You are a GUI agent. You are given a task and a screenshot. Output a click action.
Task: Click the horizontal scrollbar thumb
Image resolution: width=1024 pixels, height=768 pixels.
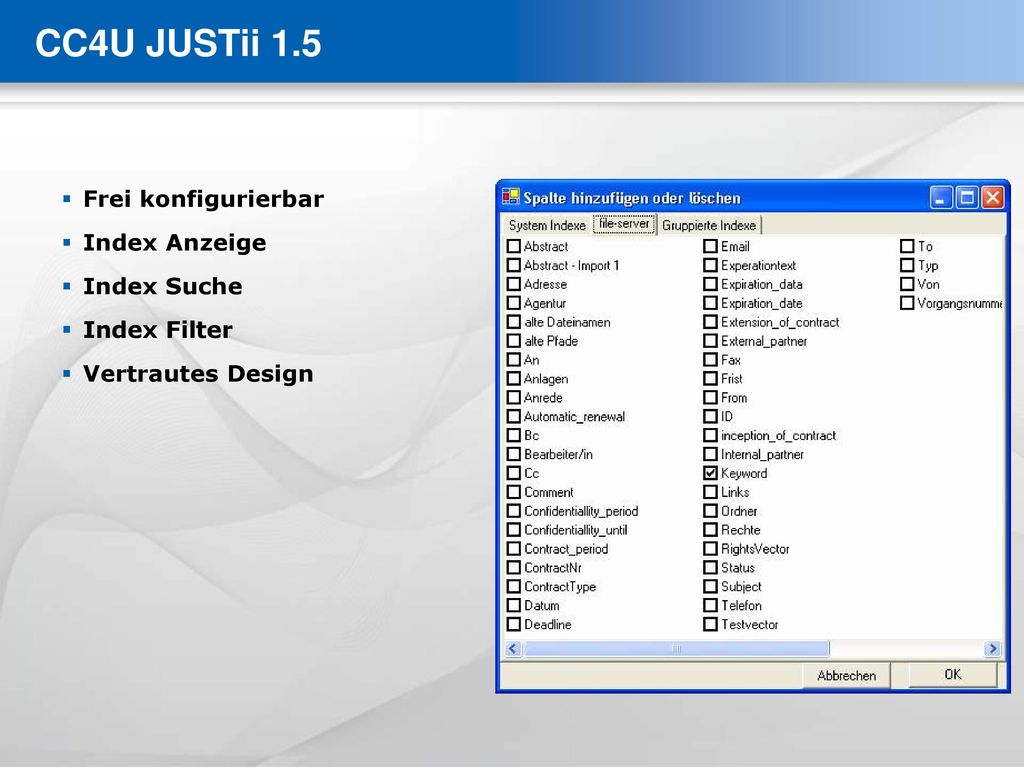(676, 648)
